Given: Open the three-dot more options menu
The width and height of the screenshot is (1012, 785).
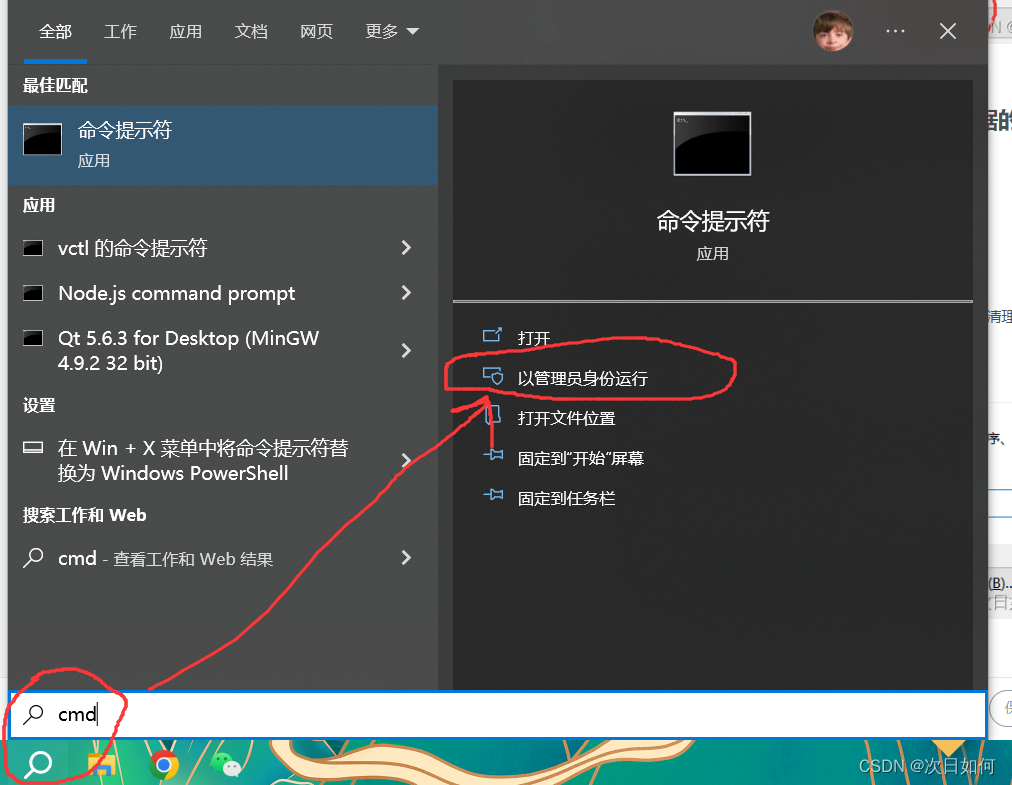Looking at the screenshot, I should (895, 31).
